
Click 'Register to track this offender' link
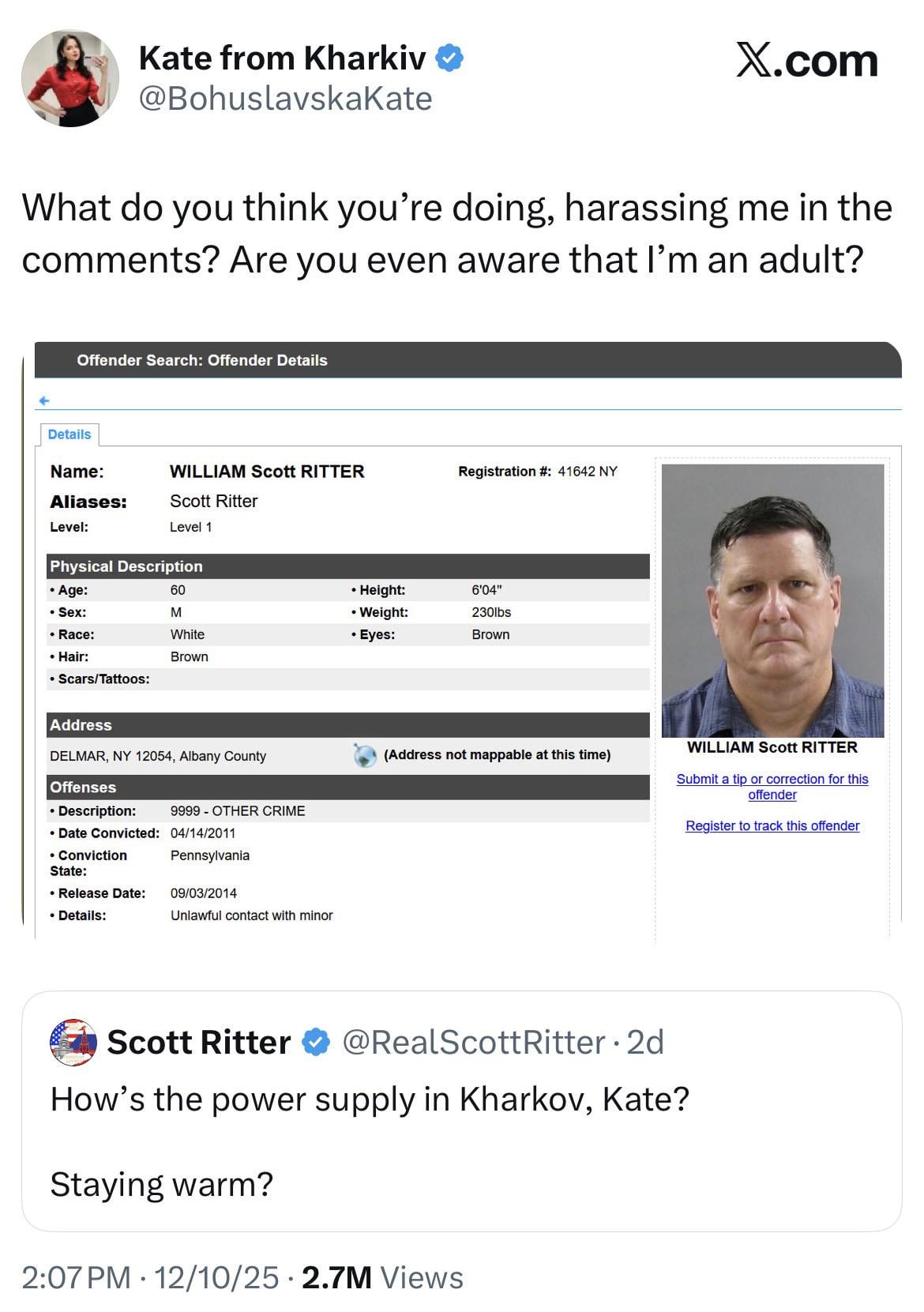(x=772, y=825)
